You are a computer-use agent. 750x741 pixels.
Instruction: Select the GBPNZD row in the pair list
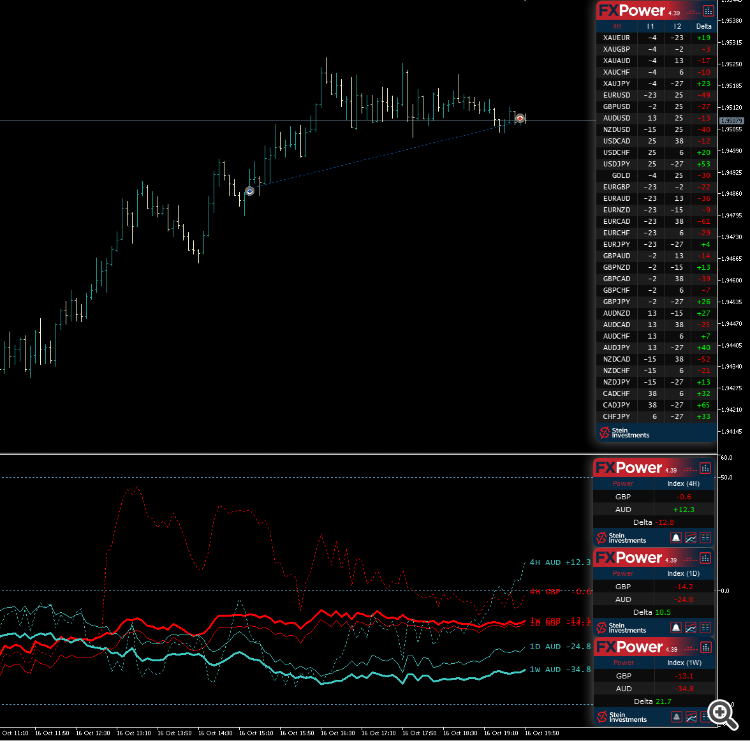[656, 267]
